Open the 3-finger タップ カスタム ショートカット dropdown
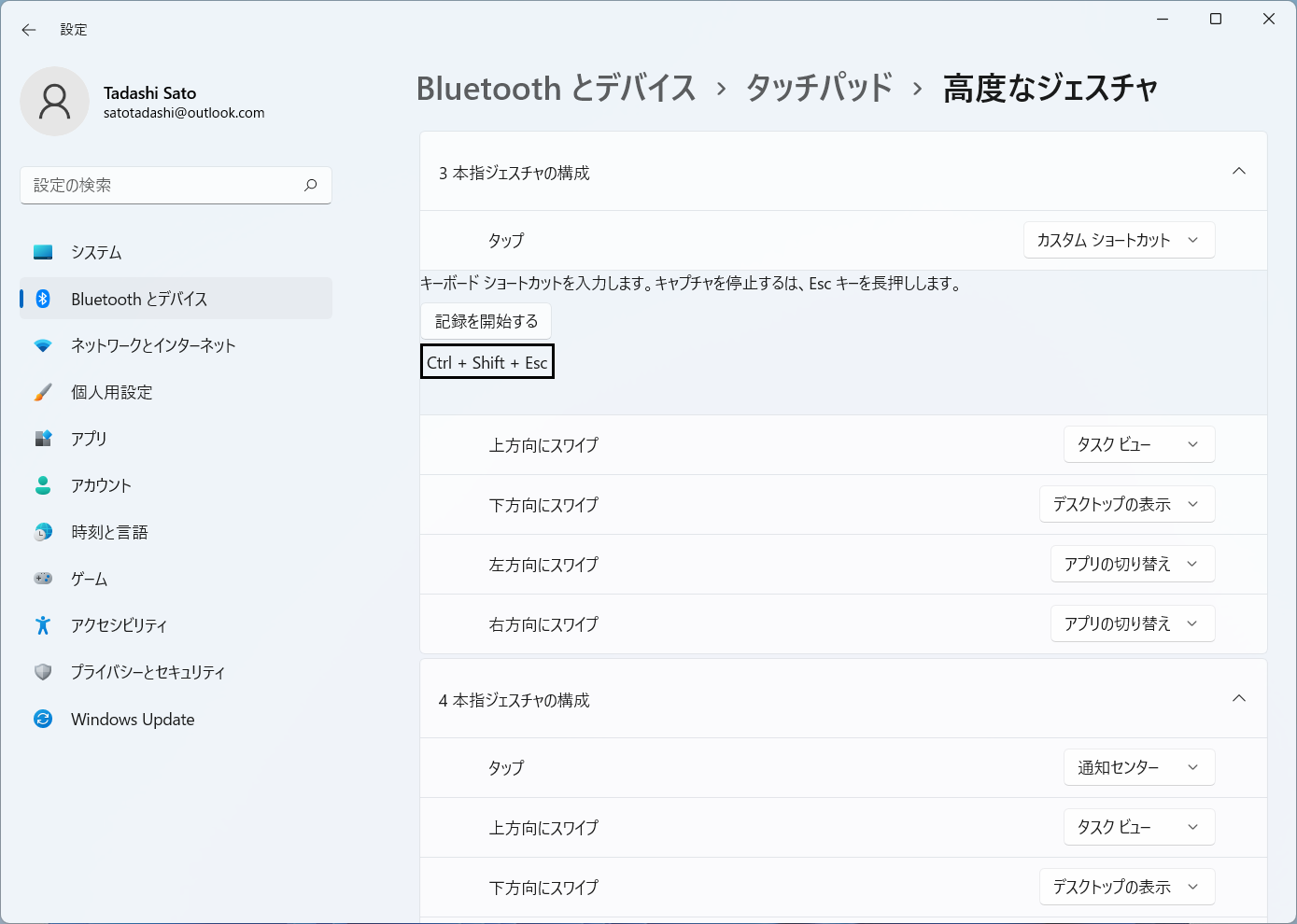Viewport: 1297px width, 924px height. (x=1119, y=240)
